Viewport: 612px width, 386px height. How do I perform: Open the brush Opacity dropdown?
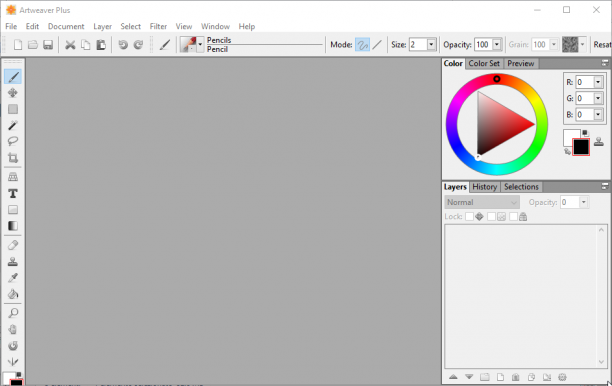(497, 45)
